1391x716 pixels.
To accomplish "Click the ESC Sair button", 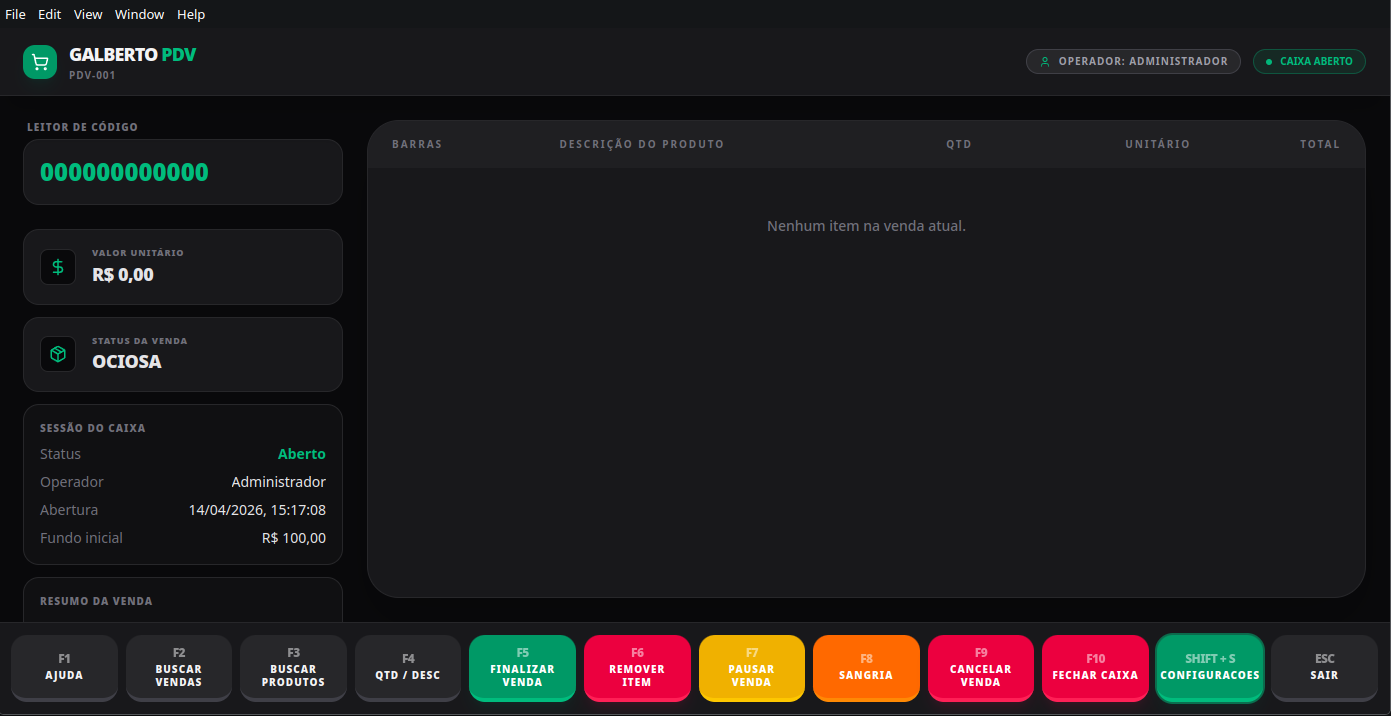I will (x=1325, y=667).
